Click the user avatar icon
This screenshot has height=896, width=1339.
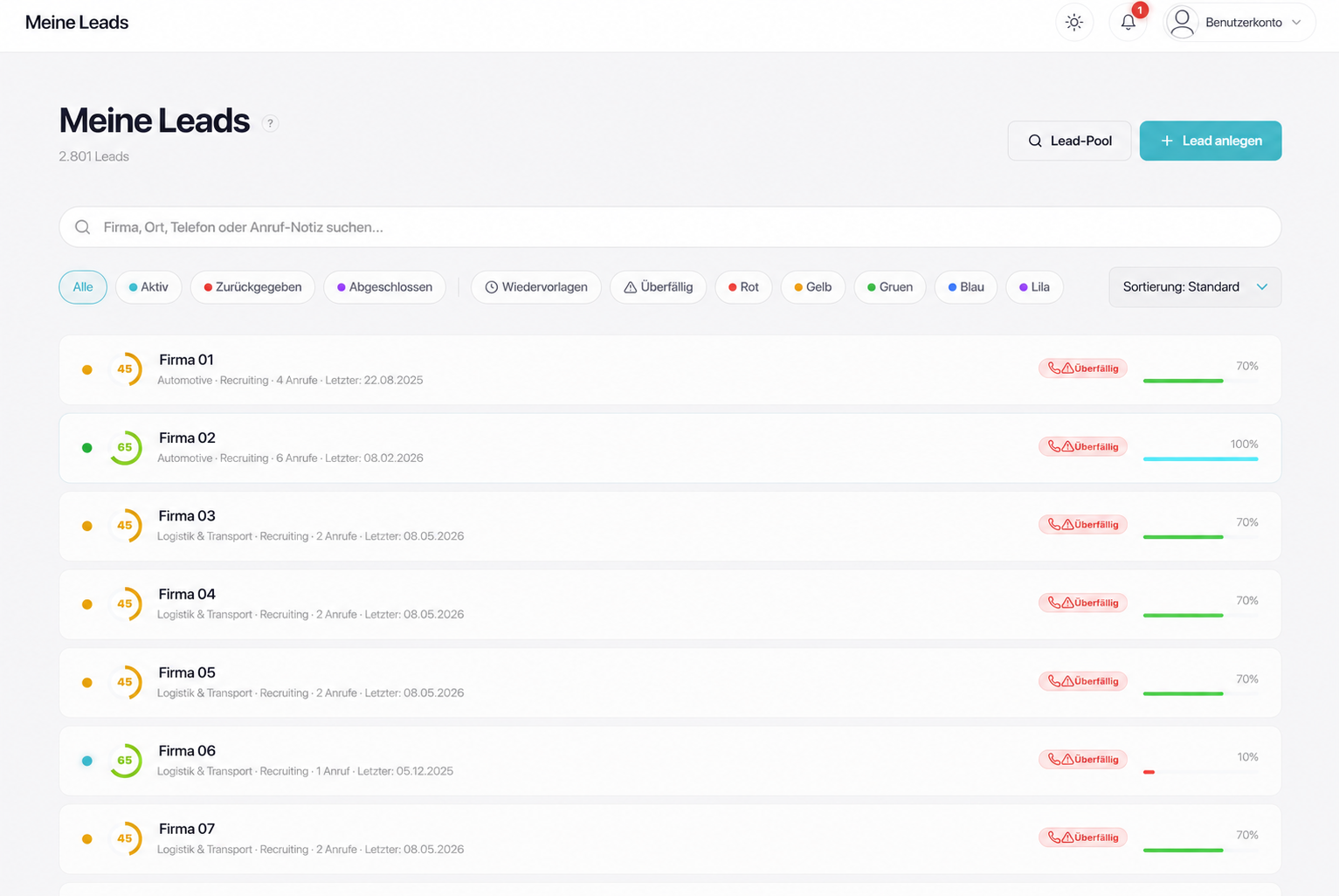coord(1182,23)
